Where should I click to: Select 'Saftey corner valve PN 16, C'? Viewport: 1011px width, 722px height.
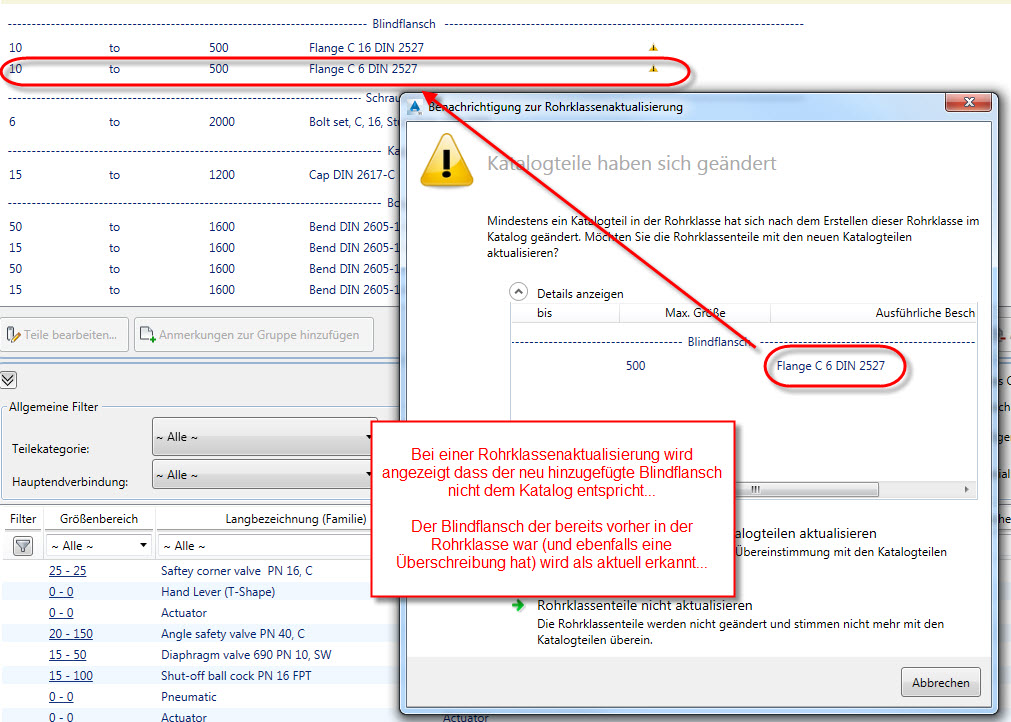[x=237, y=571]
